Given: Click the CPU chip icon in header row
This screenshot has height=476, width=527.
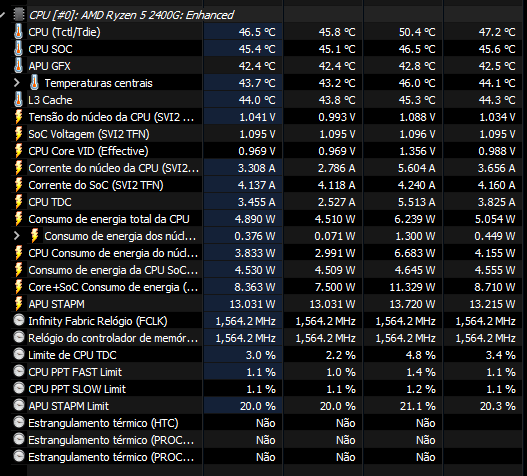Looking at the screenshot, I should point(19,14).
